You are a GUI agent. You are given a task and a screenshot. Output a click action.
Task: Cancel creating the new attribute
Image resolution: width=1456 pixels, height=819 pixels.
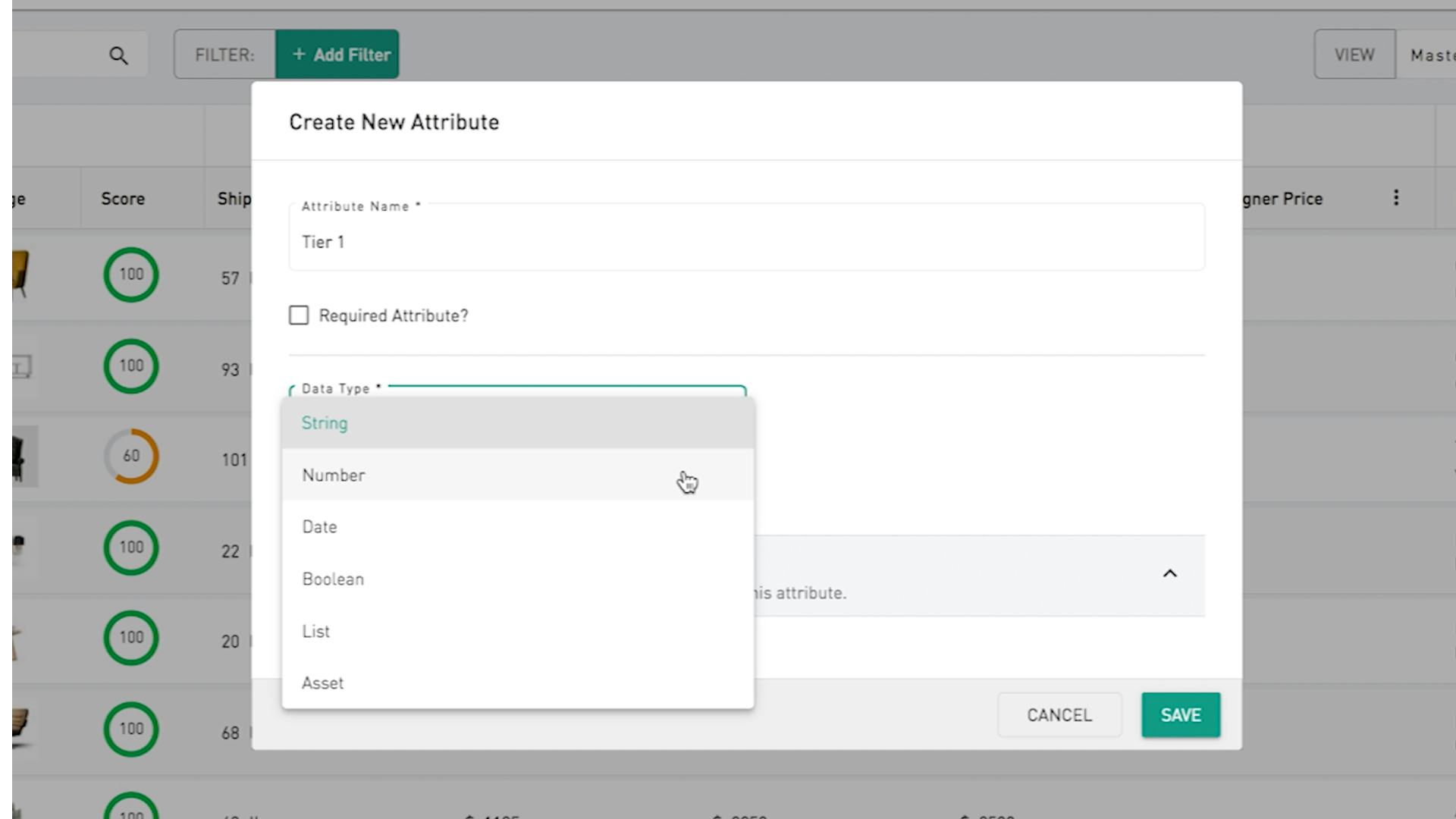[x=1059, y=714]
